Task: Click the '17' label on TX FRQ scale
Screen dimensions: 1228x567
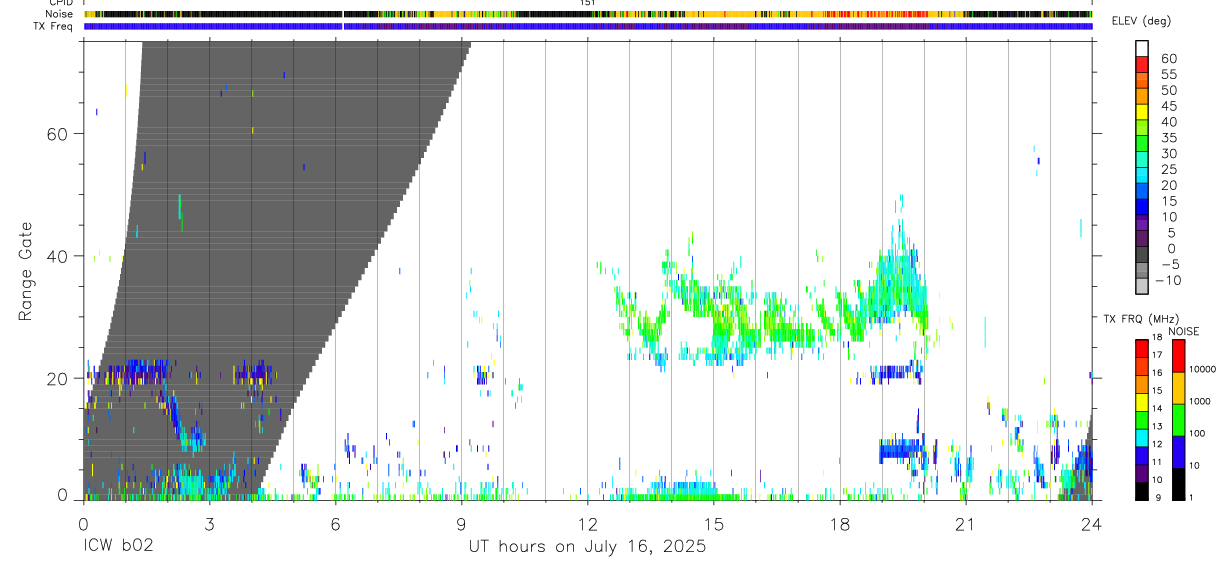Action: [x=1157, y=355]
